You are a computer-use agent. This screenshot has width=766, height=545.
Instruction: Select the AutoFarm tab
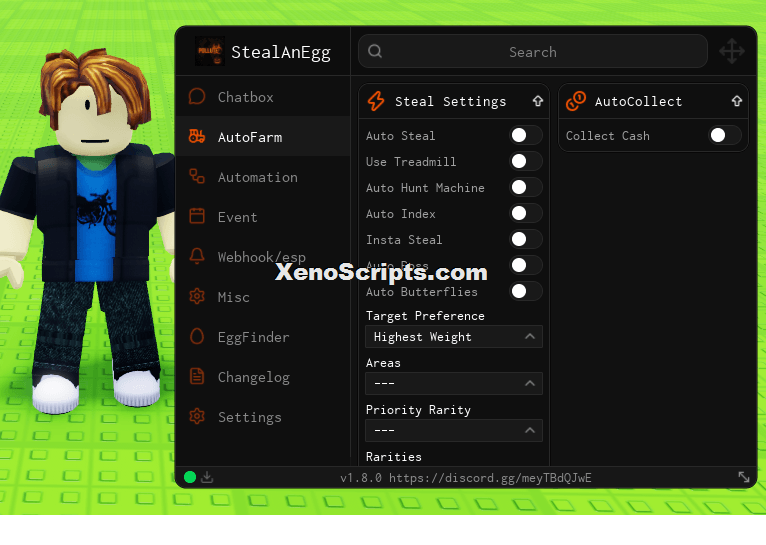click(263, 137)
